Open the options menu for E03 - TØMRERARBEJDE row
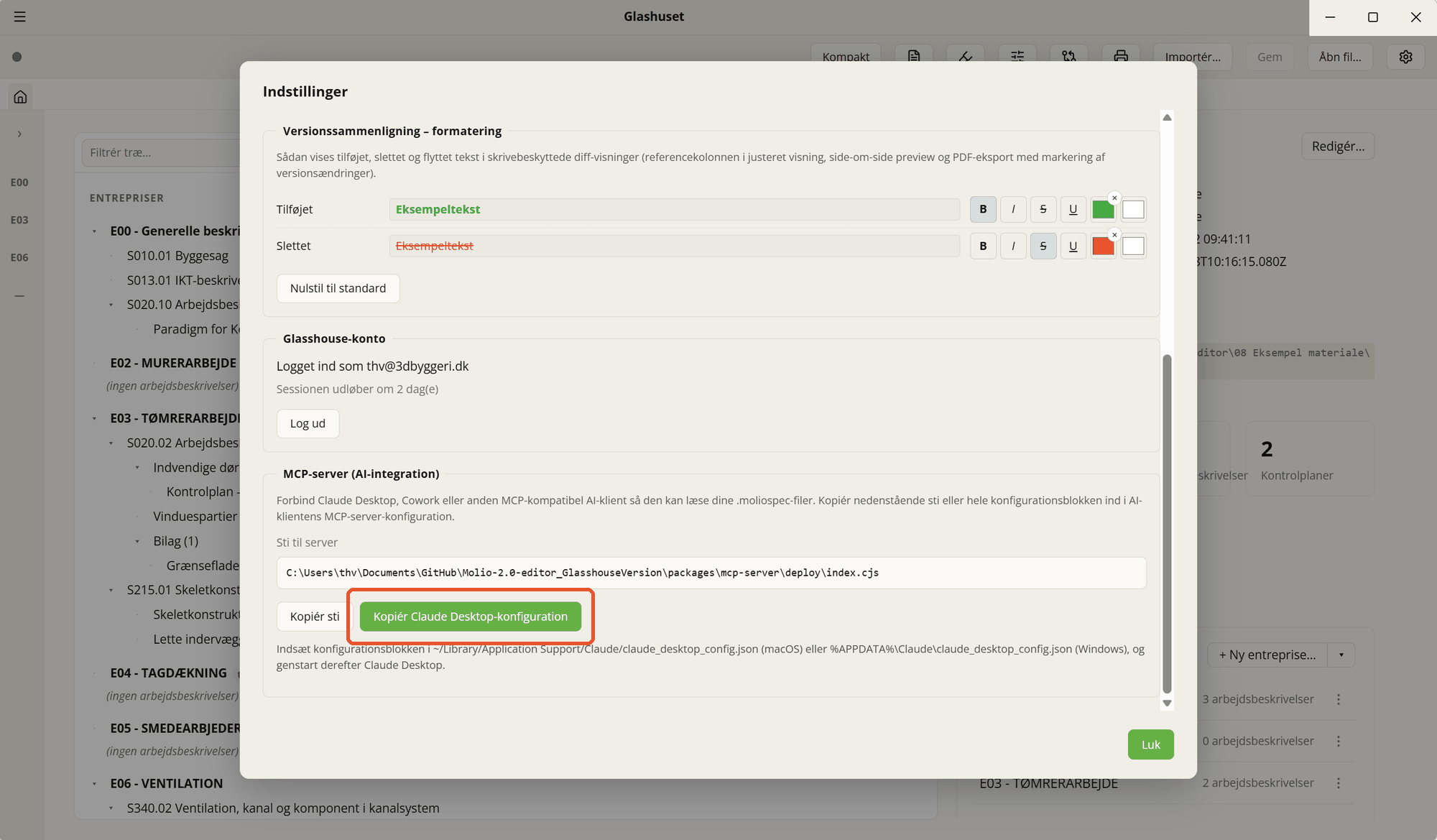 click(x=1339, y=783)
